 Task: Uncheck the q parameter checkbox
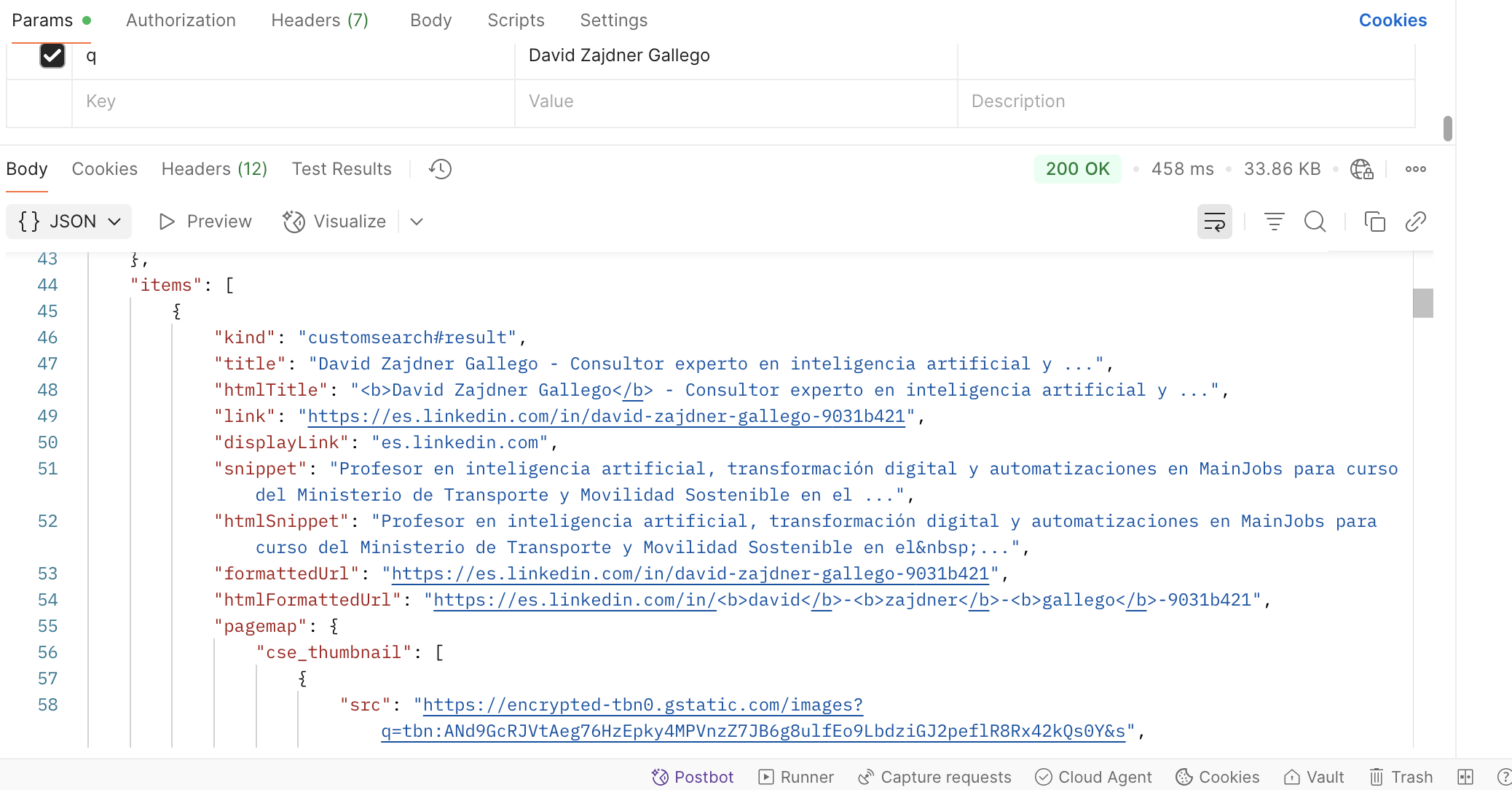coord(52,55)
